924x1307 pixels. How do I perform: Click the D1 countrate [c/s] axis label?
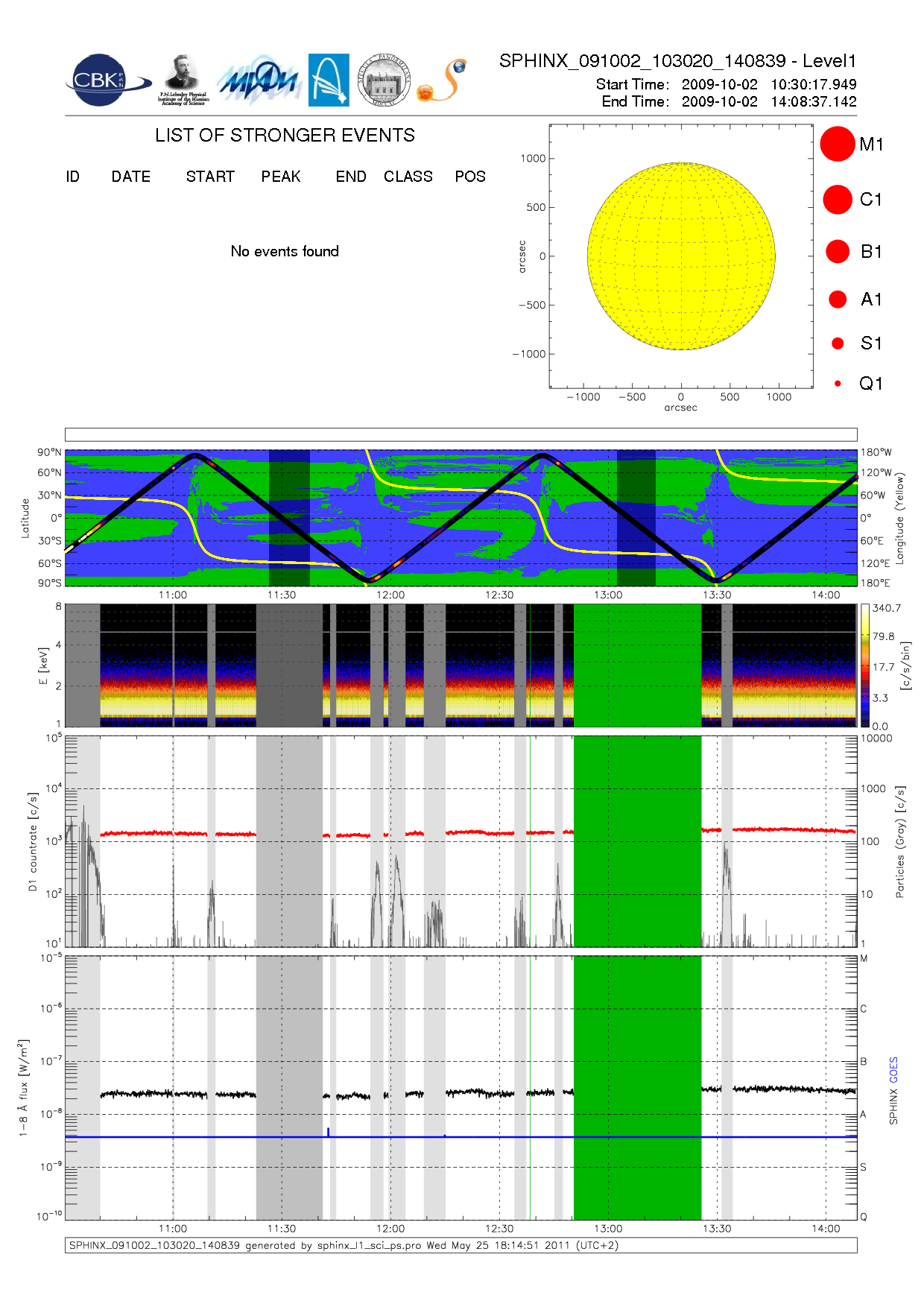click(x=33, y=841)
